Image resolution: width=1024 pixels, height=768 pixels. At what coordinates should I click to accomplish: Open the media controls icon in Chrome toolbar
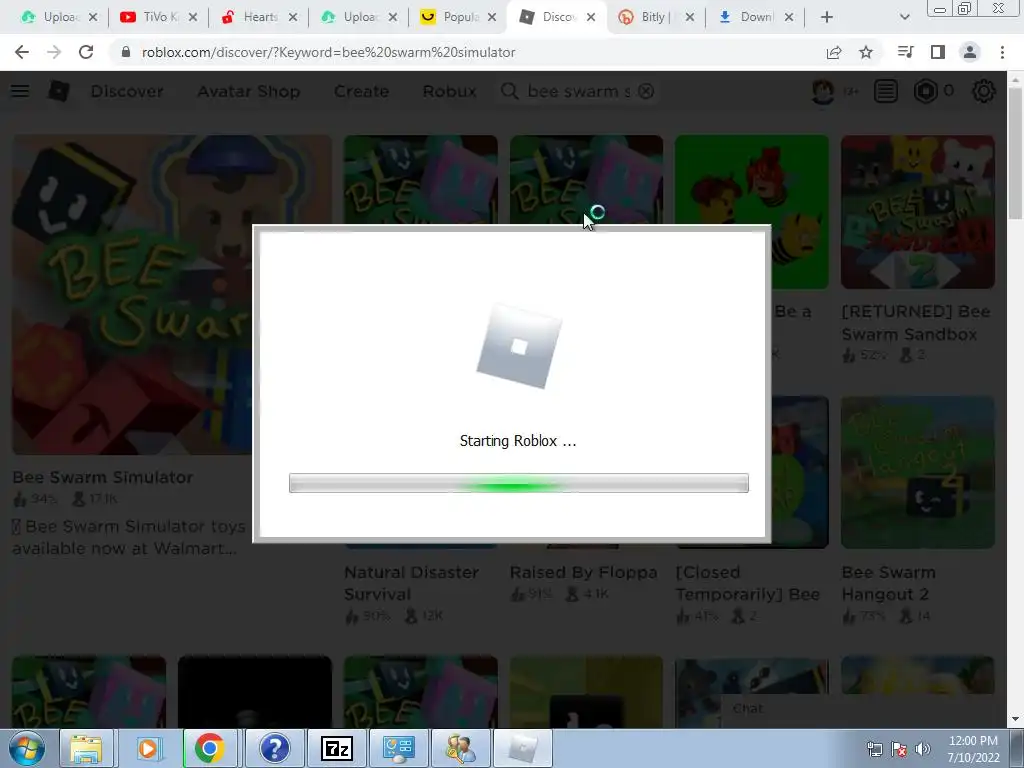[905, 52]
